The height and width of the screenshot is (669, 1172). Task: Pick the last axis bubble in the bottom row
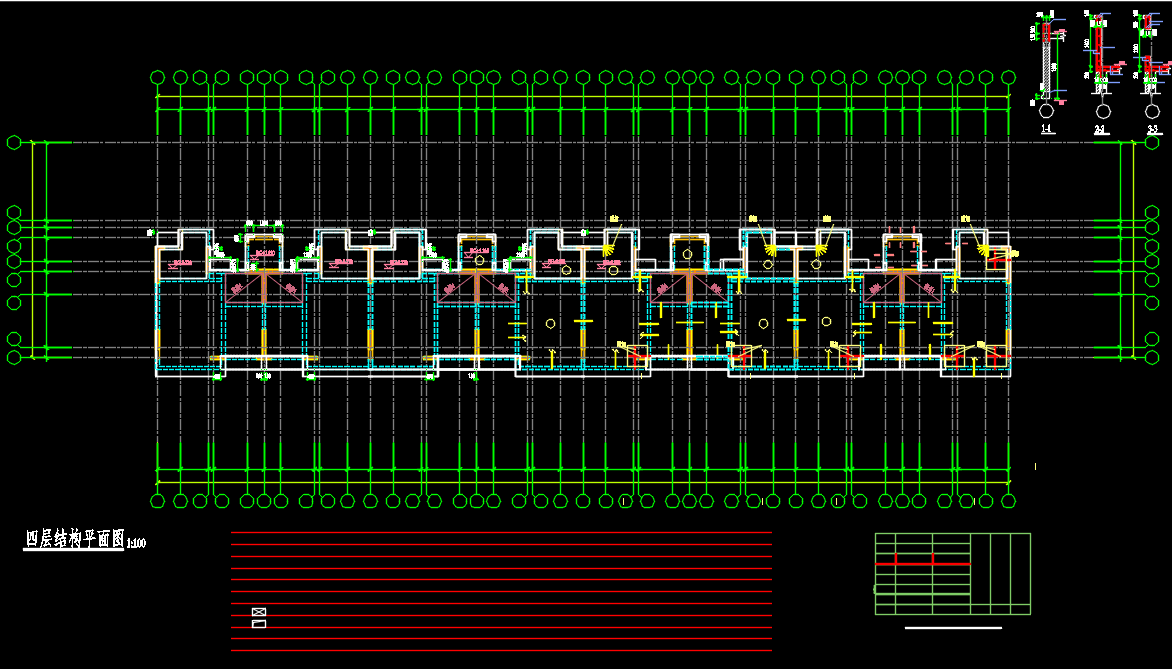(1008, 501)
